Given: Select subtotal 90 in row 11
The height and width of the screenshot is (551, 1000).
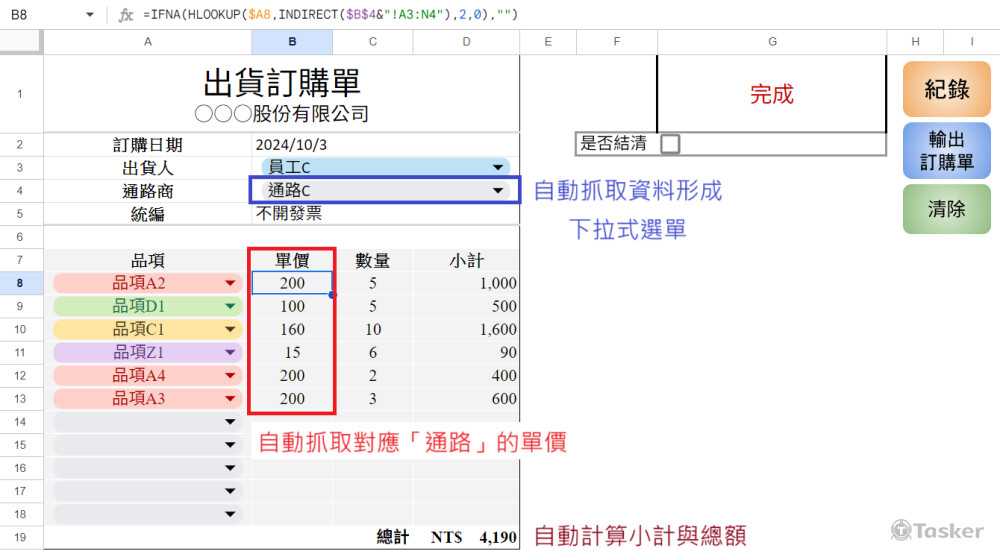Looking at the screenshot, I should click(466, 352).
